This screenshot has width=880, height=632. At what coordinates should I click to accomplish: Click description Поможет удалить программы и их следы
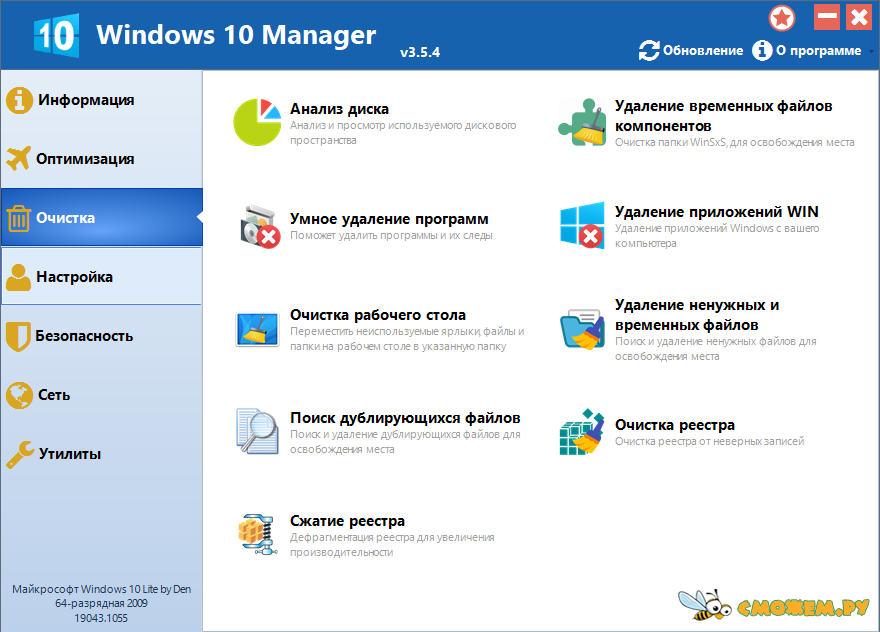pos(391,235)
